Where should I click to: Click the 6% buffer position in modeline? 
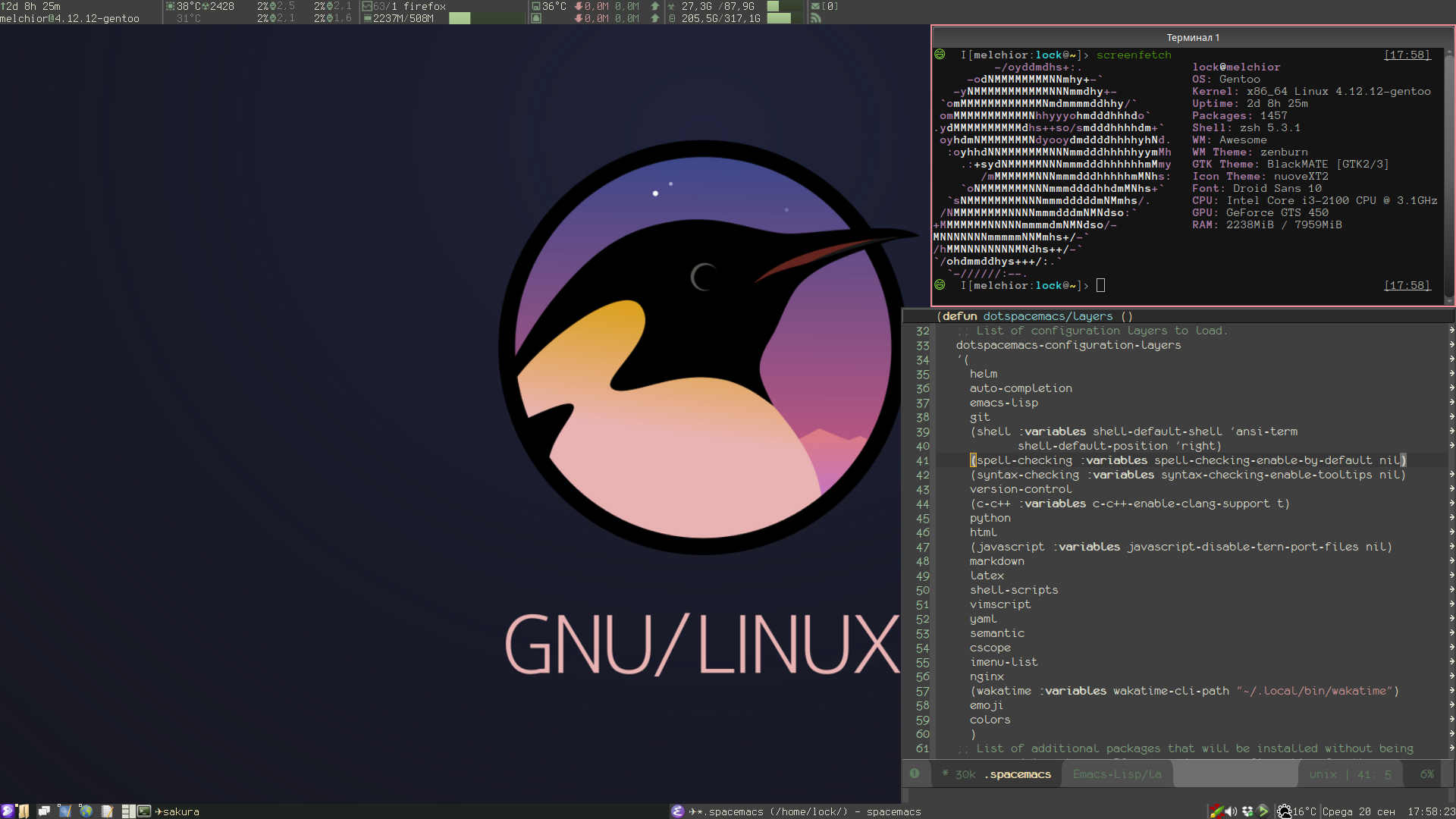click(x=1426, y=774)
